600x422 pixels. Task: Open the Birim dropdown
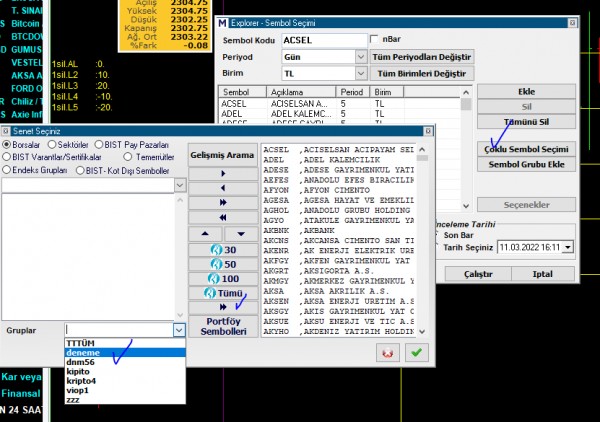coord(360,73)
